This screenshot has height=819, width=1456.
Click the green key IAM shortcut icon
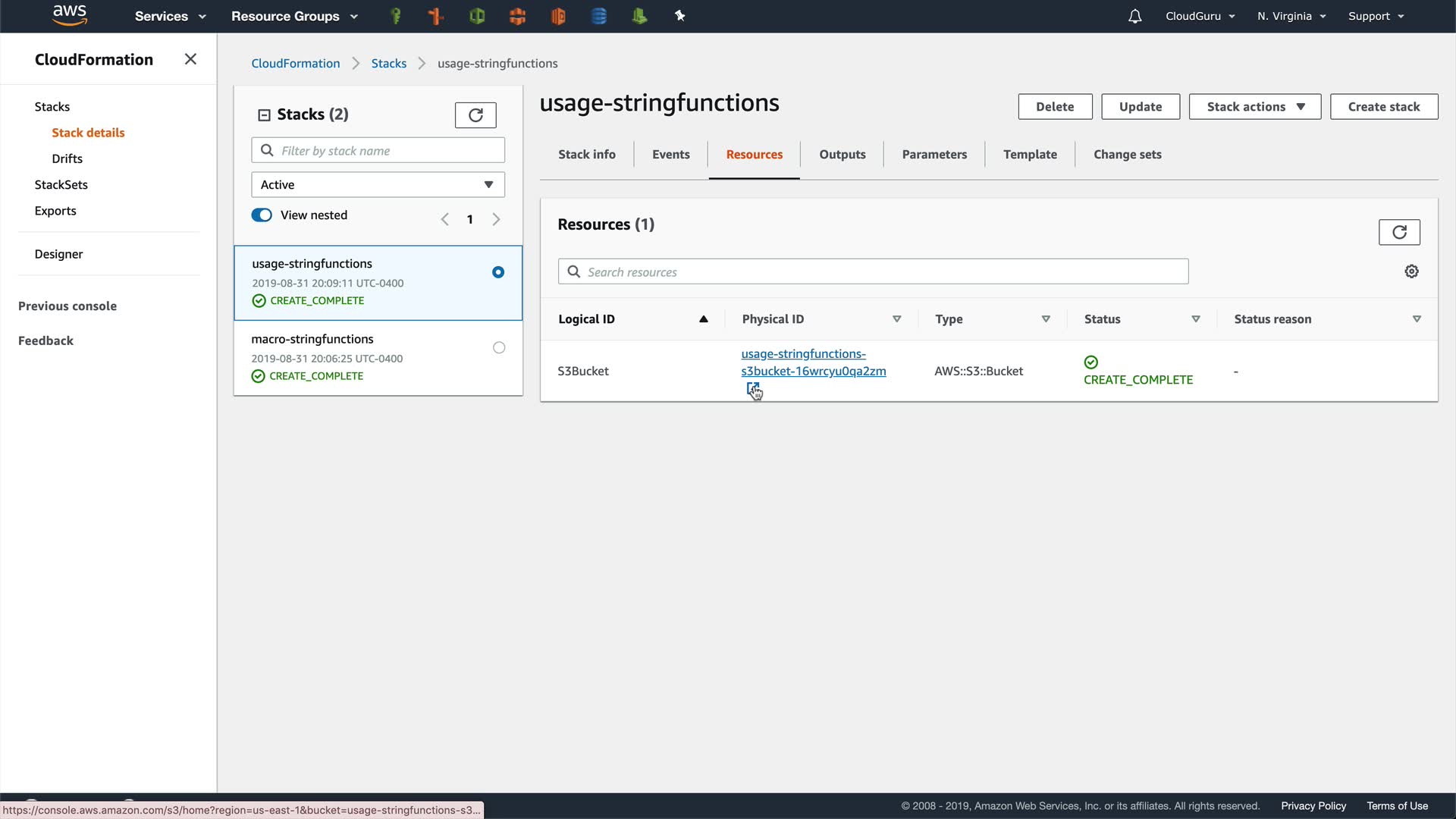pos(395,16)
